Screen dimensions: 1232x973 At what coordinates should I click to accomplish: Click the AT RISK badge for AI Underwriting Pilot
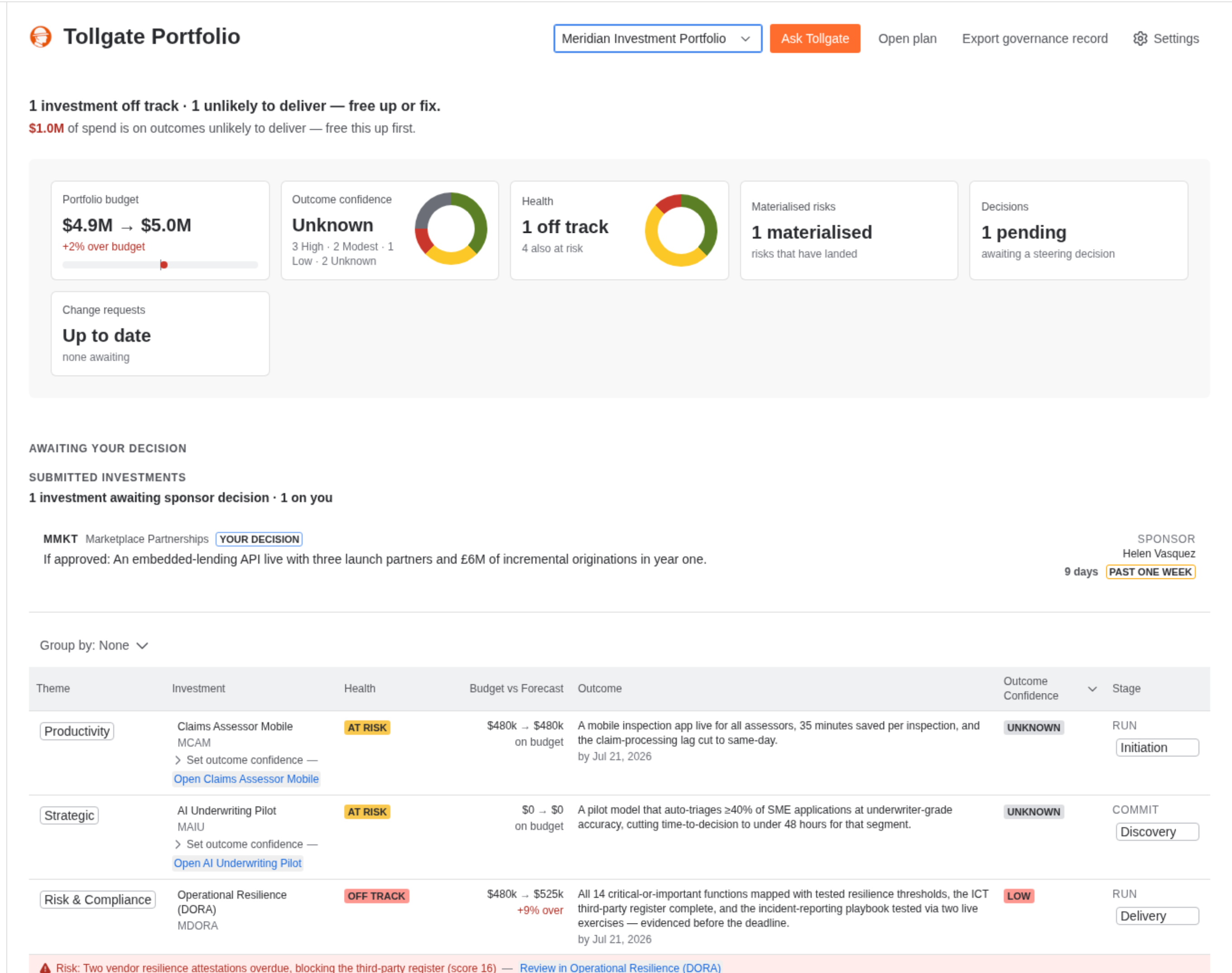(367, 812)
